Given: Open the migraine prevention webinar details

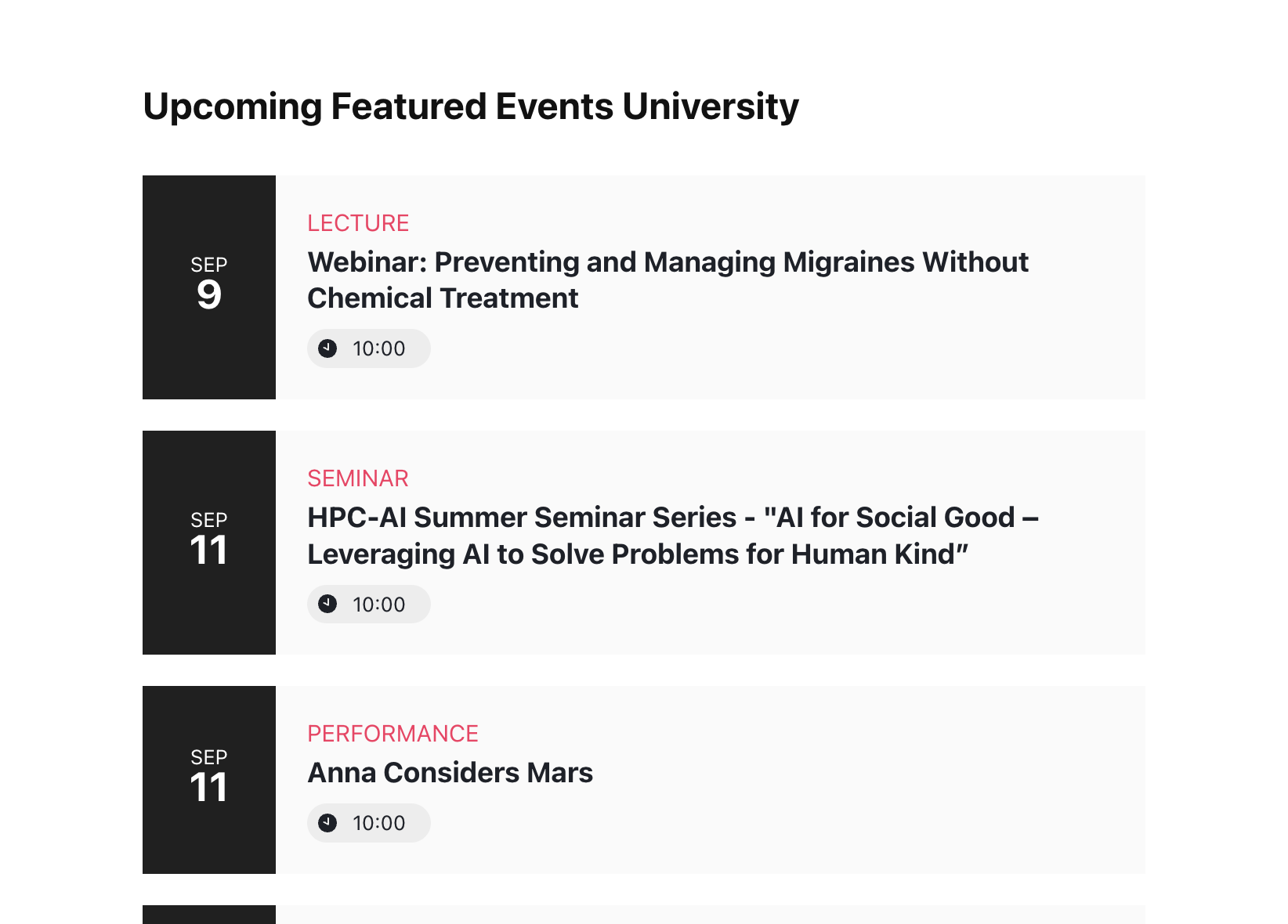Looking at the screenshot, I should pyautogui.click(x=667, y=280).
